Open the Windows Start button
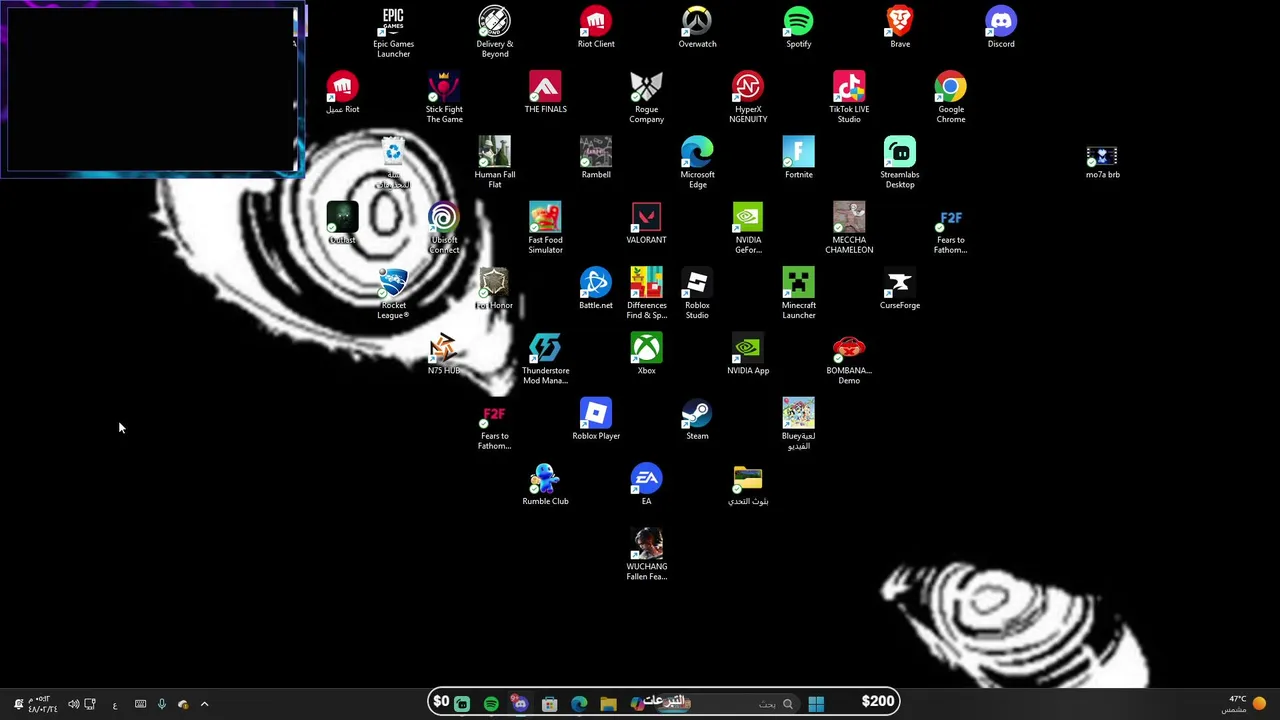The height and width of the screenshot is (720, 1280). click(816, 704)
